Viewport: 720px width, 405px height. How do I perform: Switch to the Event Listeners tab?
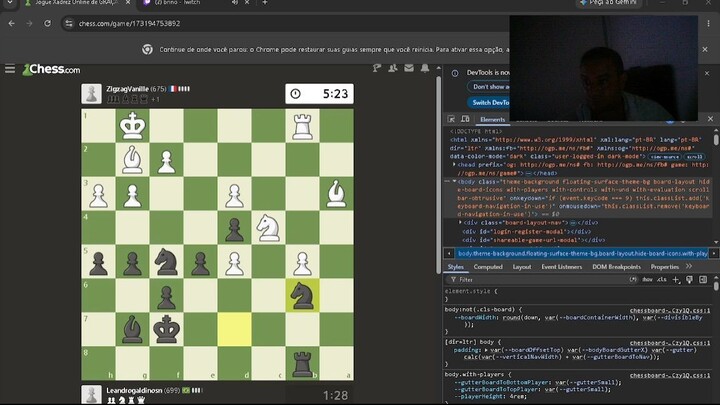pos(562,267)
